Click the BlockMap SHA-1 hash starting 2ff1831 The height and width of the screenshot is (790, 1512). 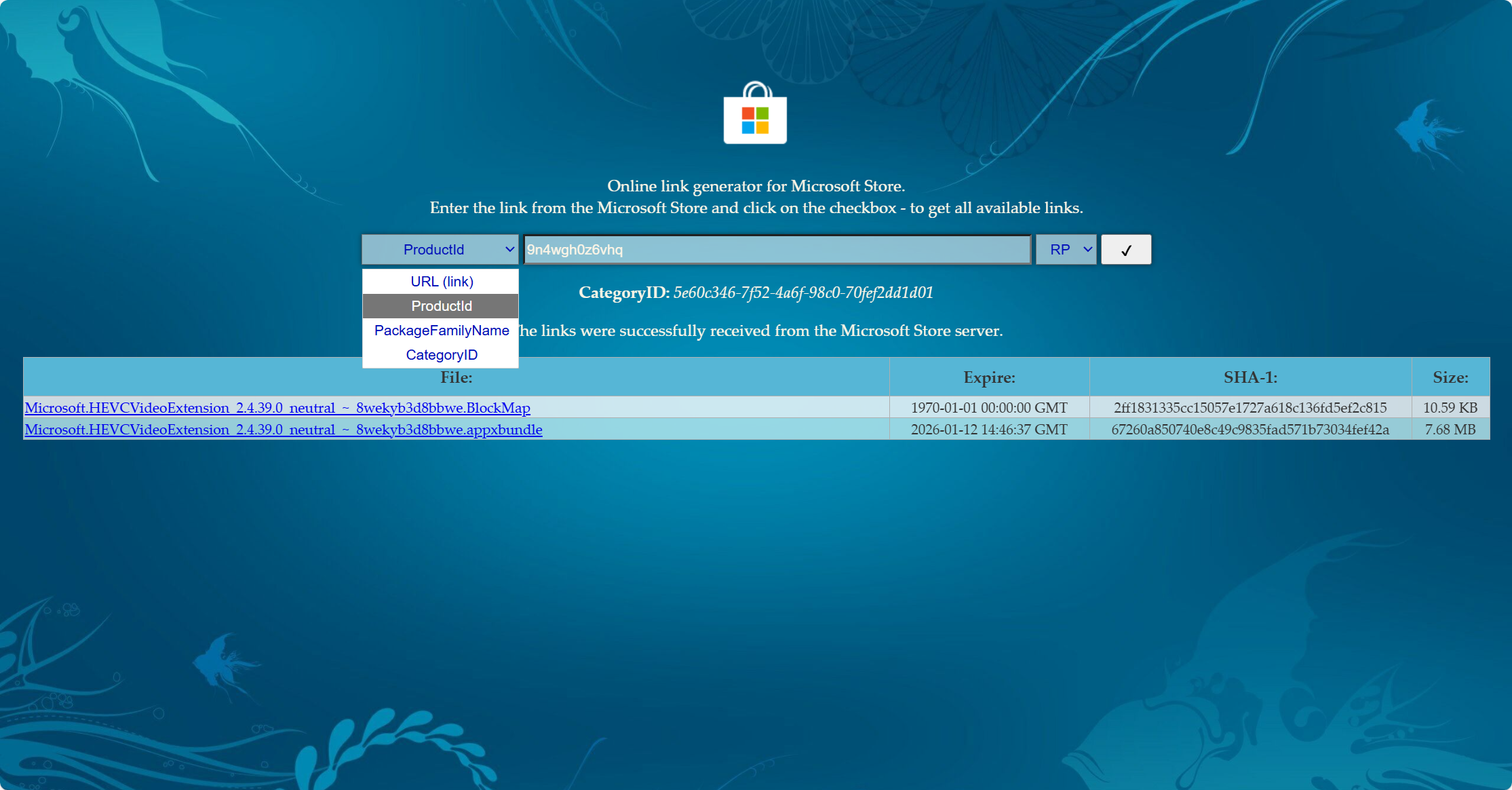[x=1250, y=408]
